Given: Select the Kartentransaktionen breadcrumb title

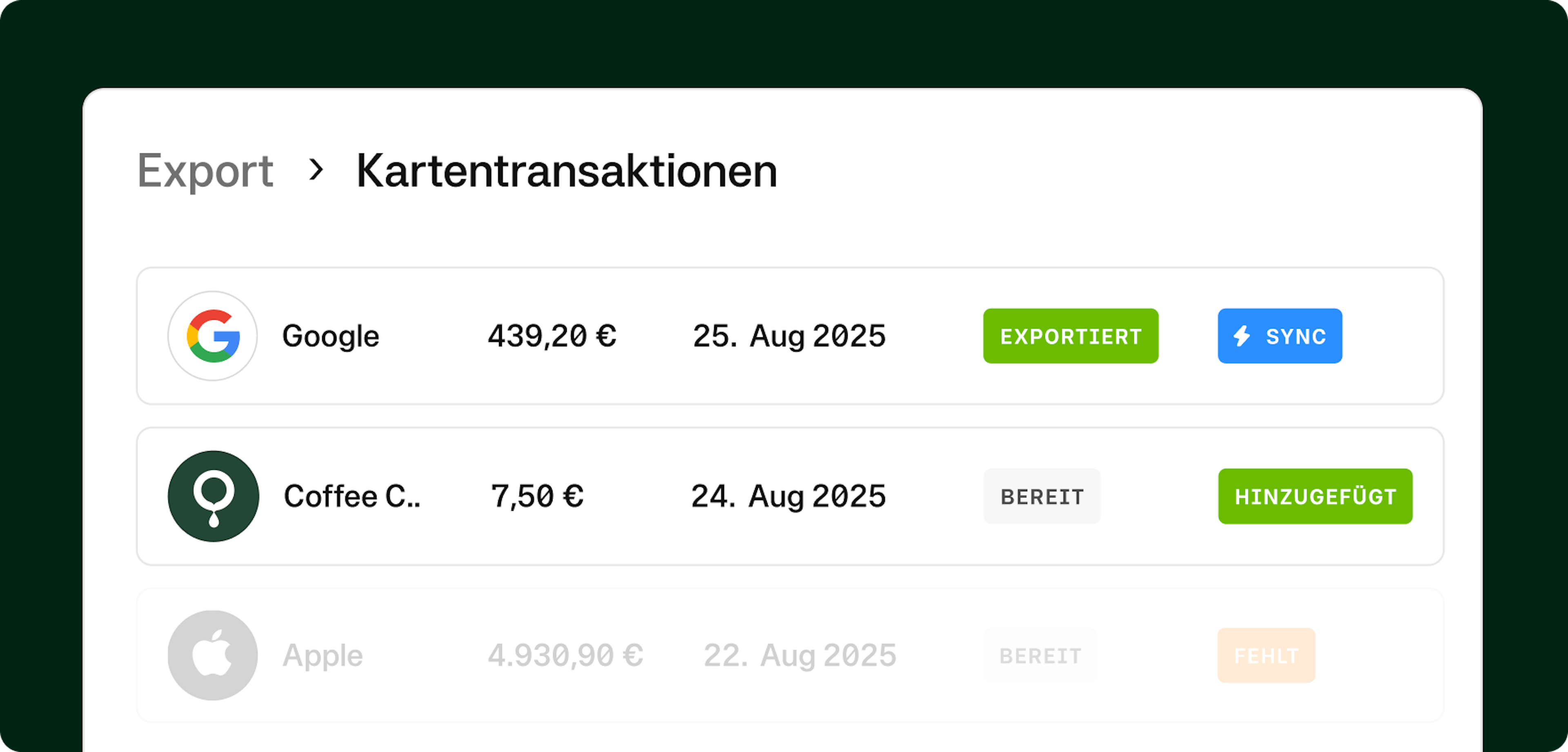Looking at the screenshot, I should (x=567, y=171).
